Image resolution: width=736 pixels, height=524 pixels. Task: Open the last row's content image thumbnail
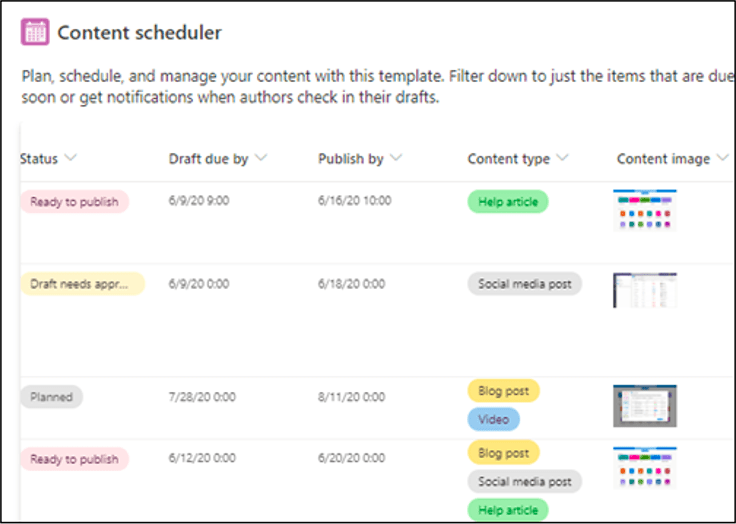coord(644,468)
